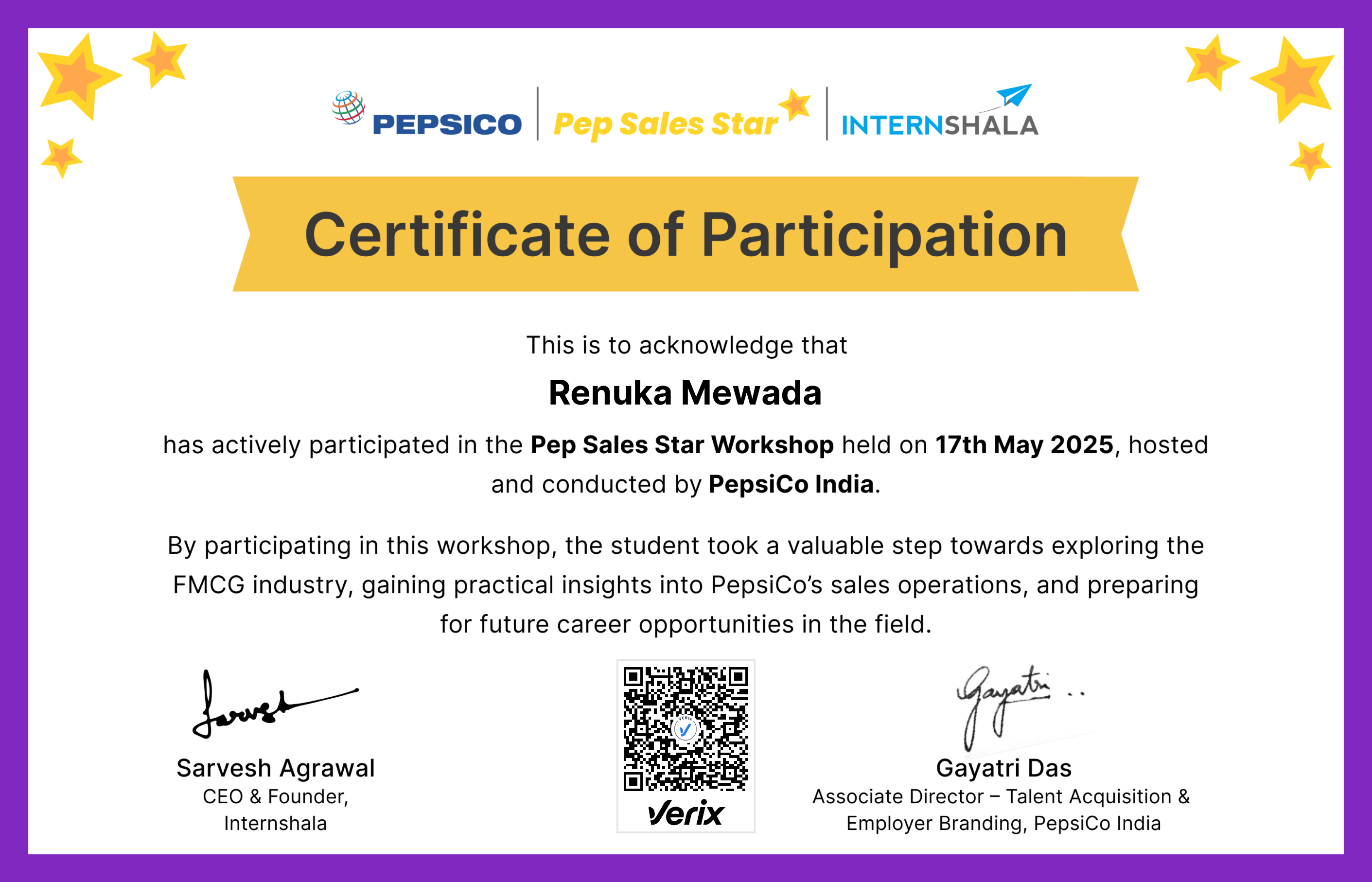Click the line starting 'By participating in this workshop'
1372x882 pixels.
(x=686, y=546)
